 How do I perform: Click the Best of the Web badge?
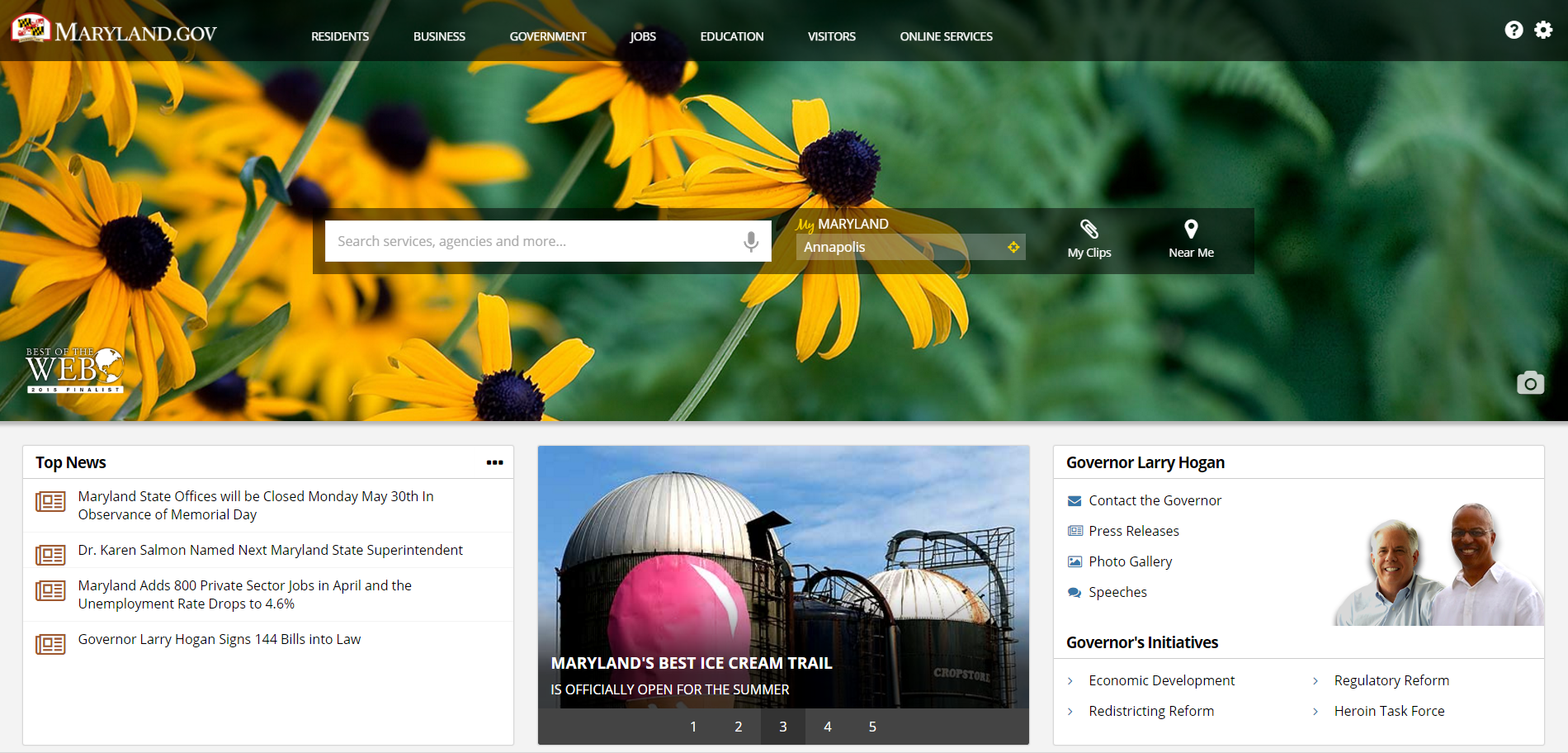pyautogui.click(x=74, y=370)
